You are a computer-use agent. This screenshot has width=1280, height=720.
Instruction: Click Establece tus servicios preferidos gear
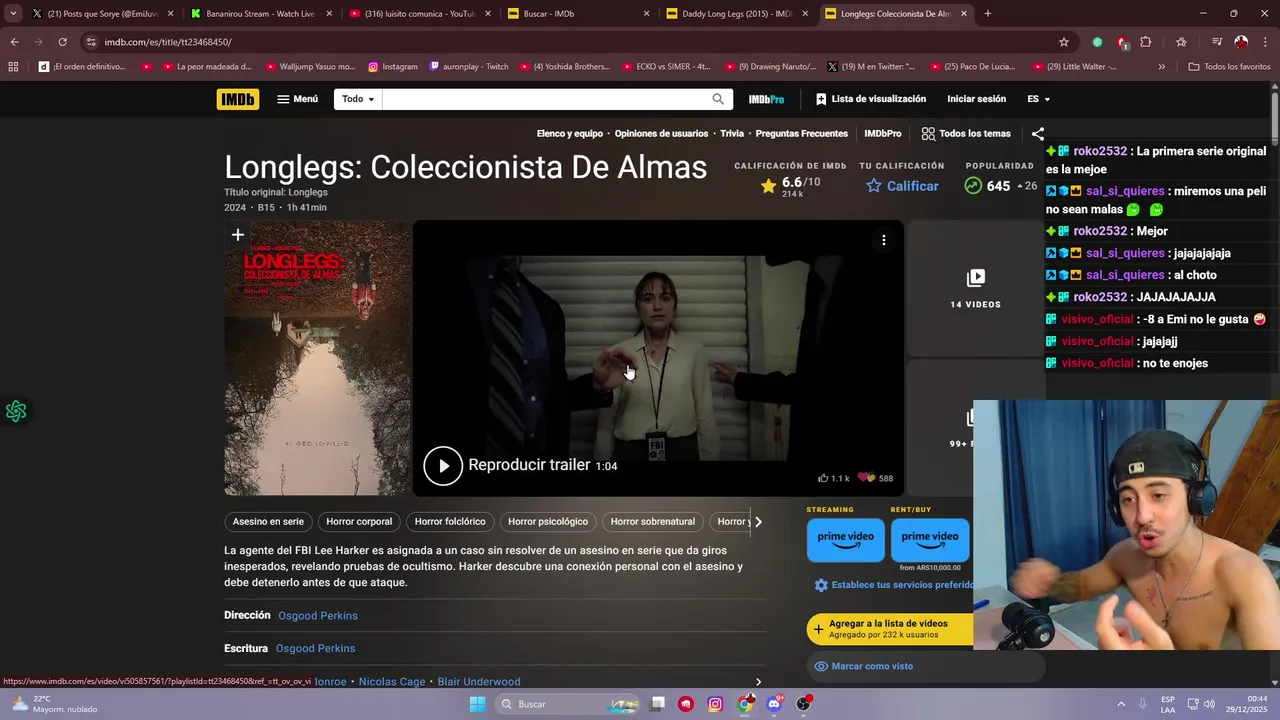point(821,585)
